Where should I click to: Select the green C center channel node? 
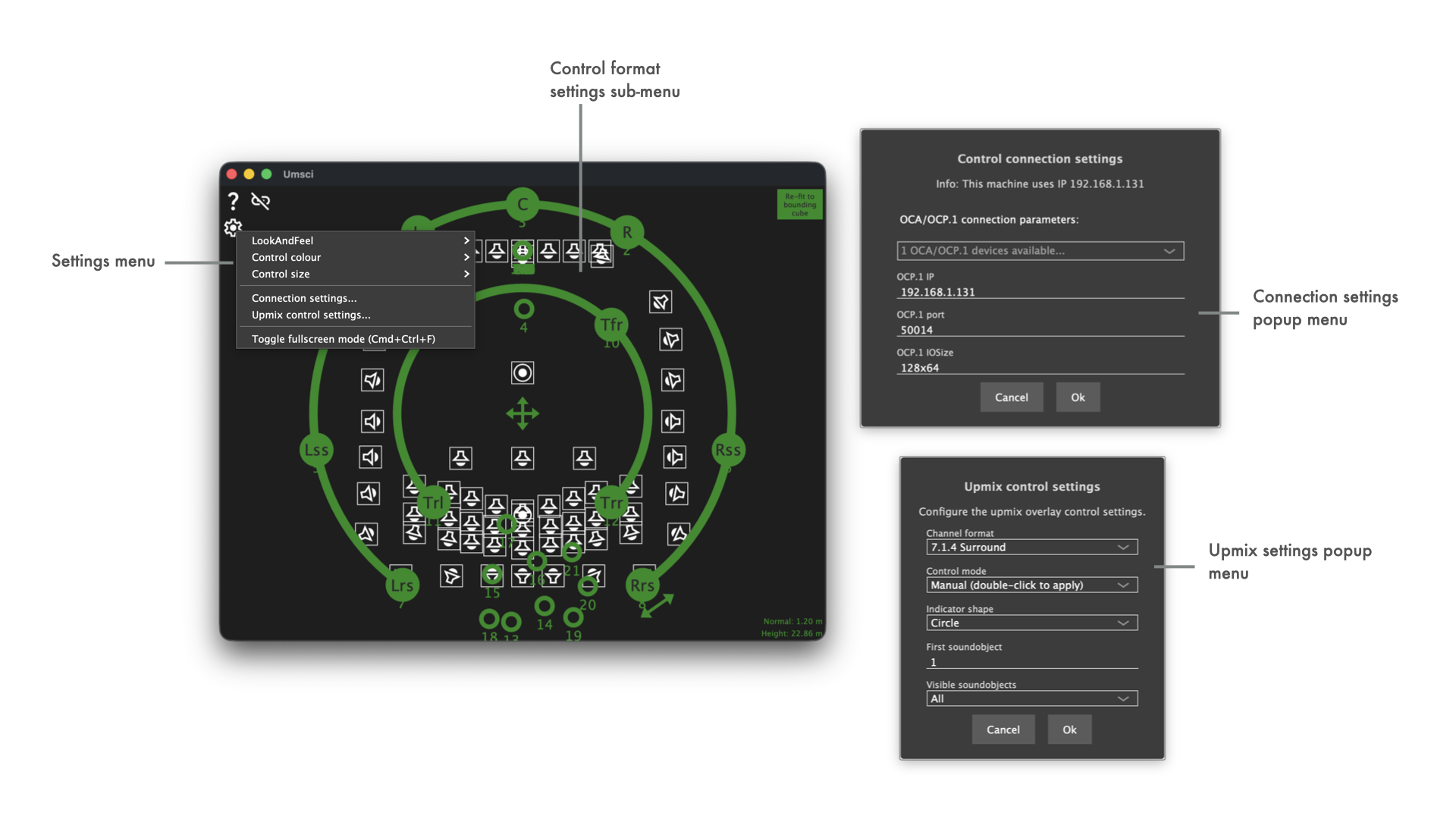522,204
